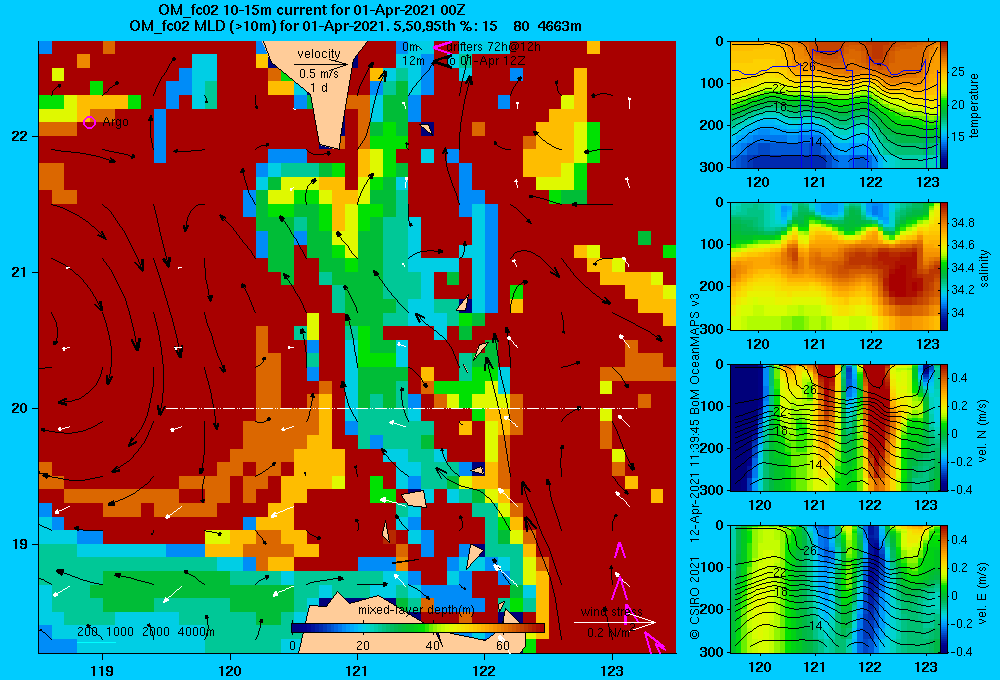The image size is (1000, 680).
Task: Click '300' depth tick on salinity panel
Action: pyautogui.click(x=713, y=329)
